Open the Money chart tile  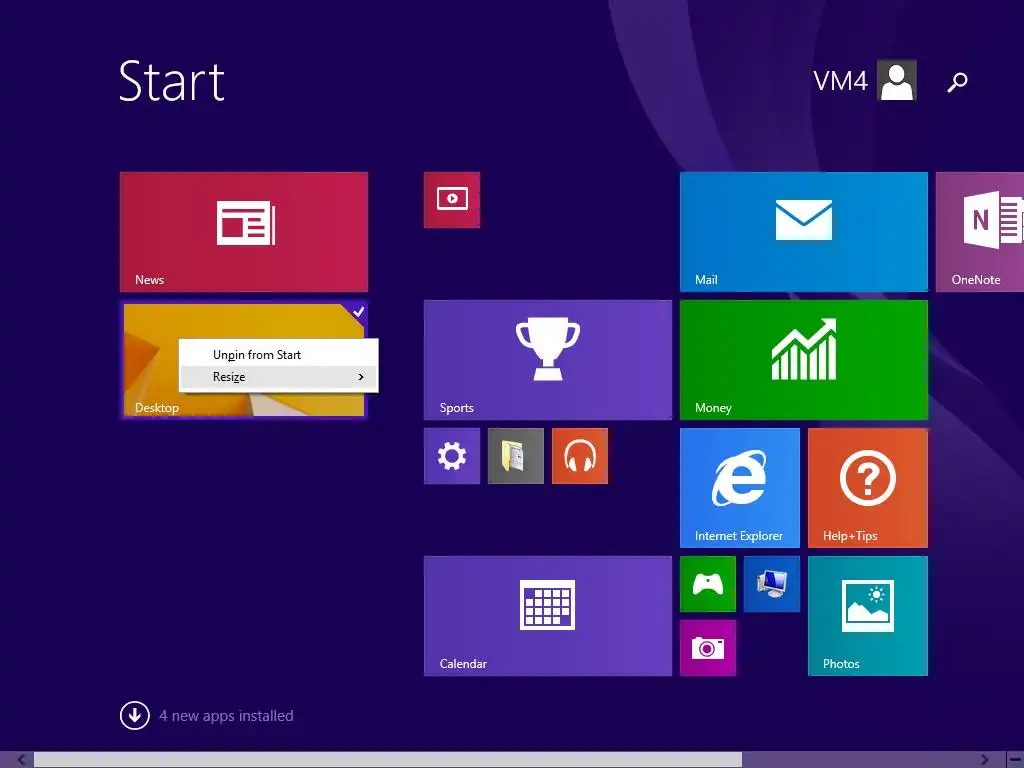803,360
